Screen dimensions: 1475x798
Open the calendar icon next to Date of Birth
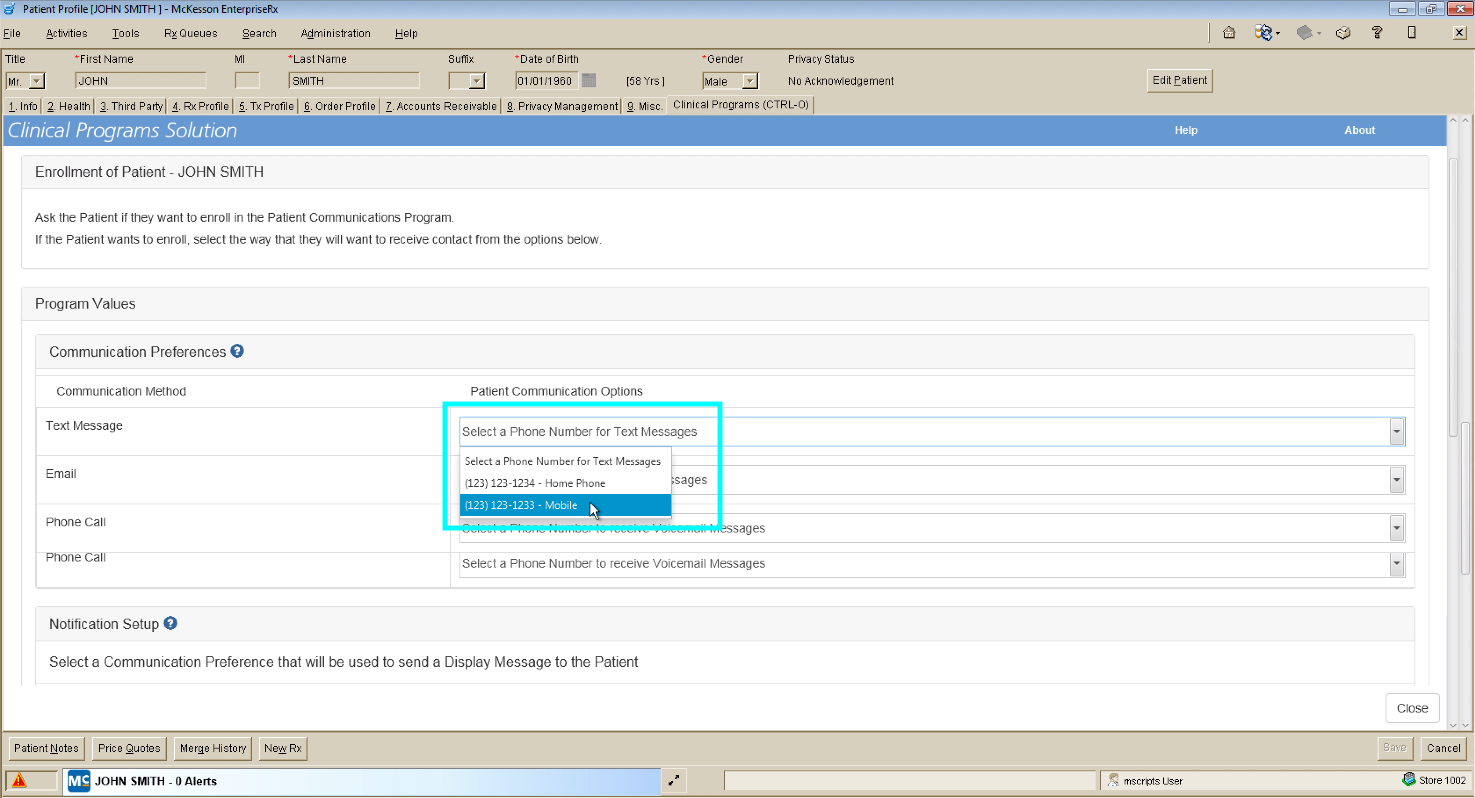pyautogui.click(x=589, y=81)
